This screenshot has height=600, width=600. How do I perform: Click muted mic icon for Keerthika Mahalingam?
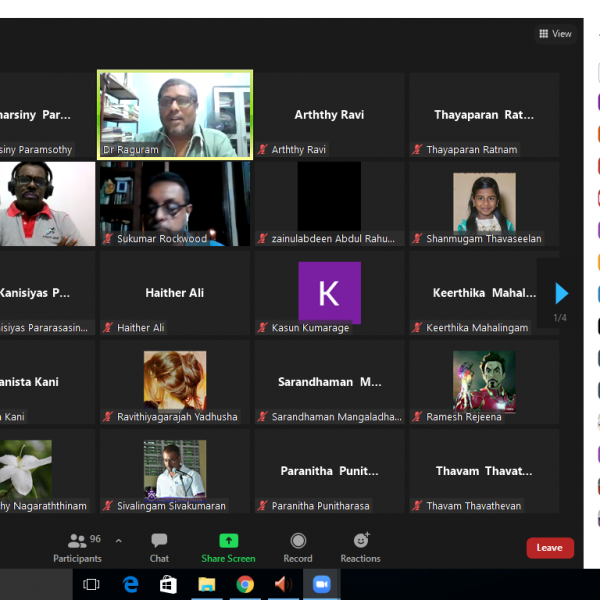[x=417, y=328]
